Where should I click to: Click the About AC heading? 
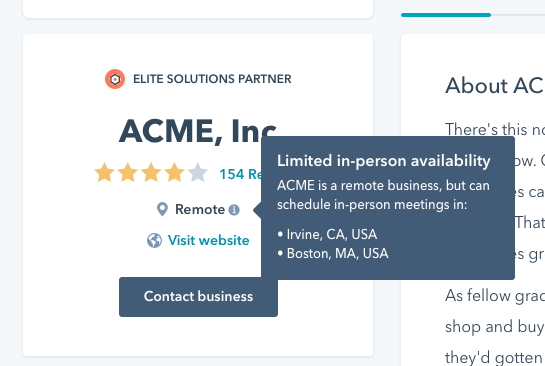[x=494, y=86]
